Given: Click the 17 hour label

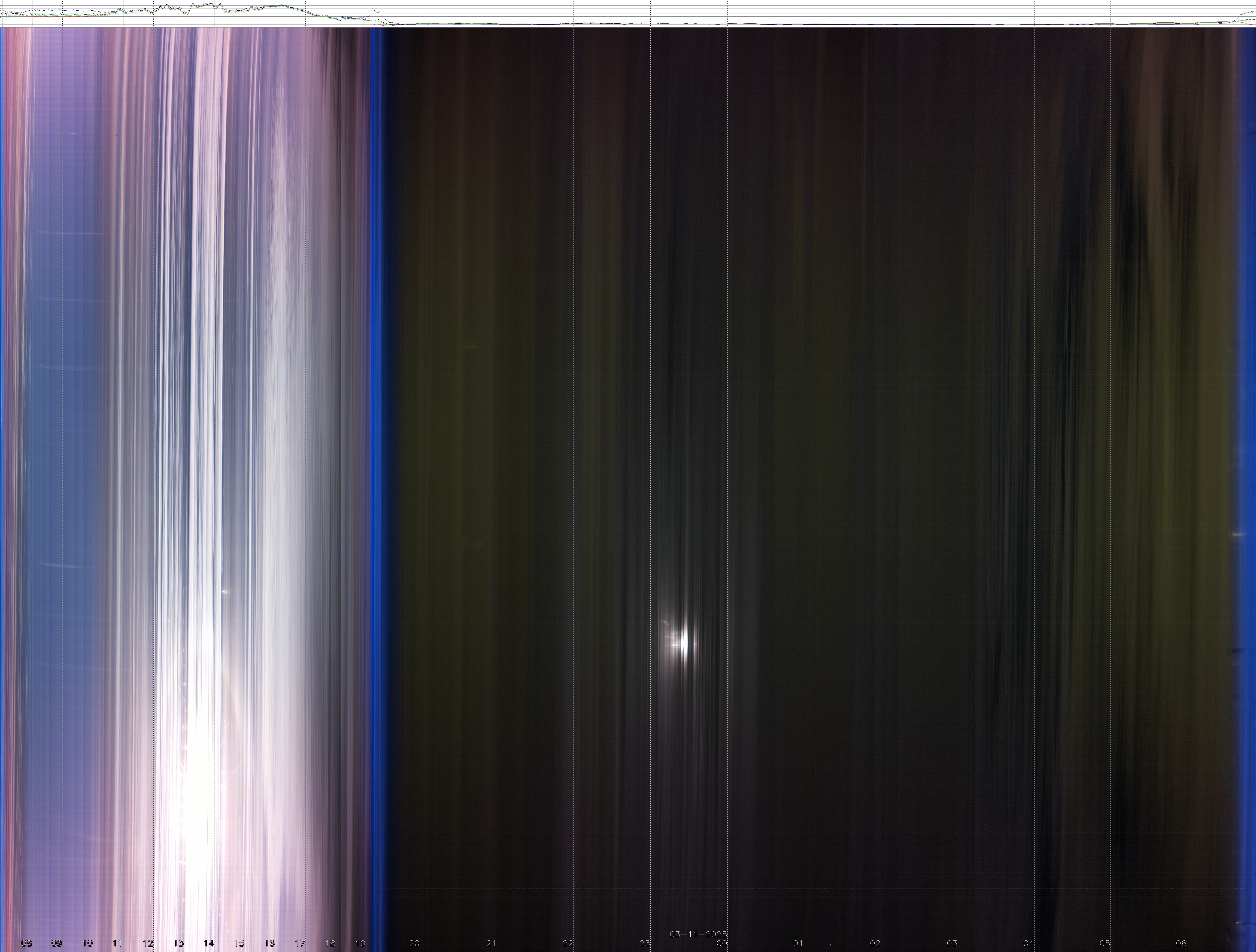Looking at the screenshot, I should coord(300,944).
